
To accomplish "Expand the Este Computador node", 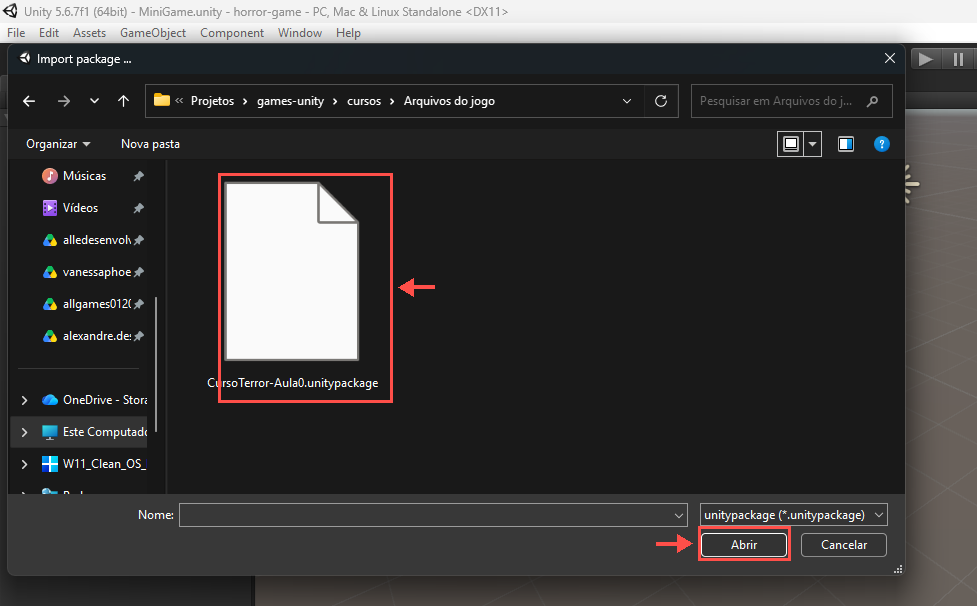I will (24, 432).
